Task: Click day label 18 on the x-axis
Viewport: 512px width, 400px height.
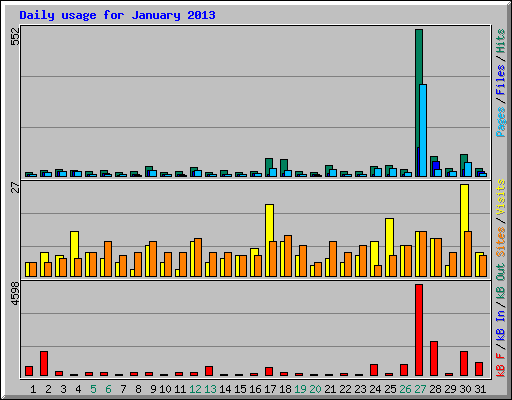Action: pos(285,389)
